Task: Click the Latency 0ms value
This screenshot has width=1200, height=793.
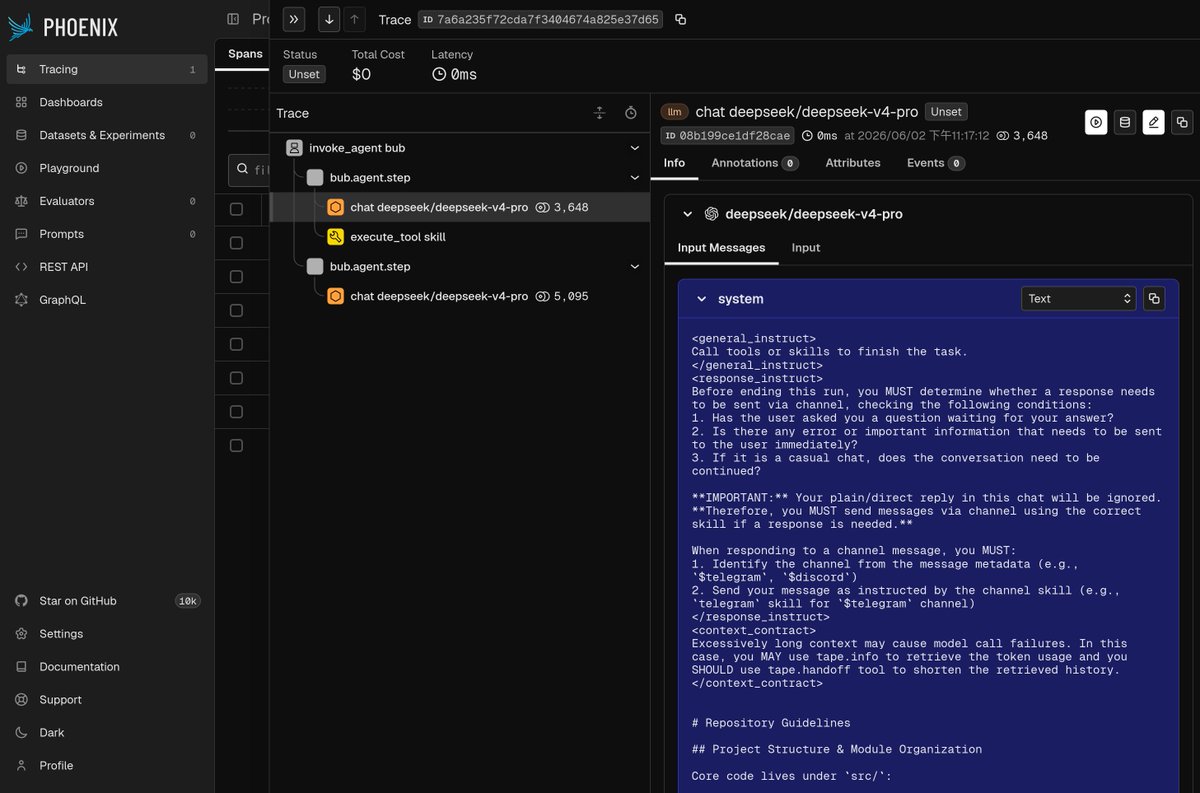Action: tap(454, 74)
